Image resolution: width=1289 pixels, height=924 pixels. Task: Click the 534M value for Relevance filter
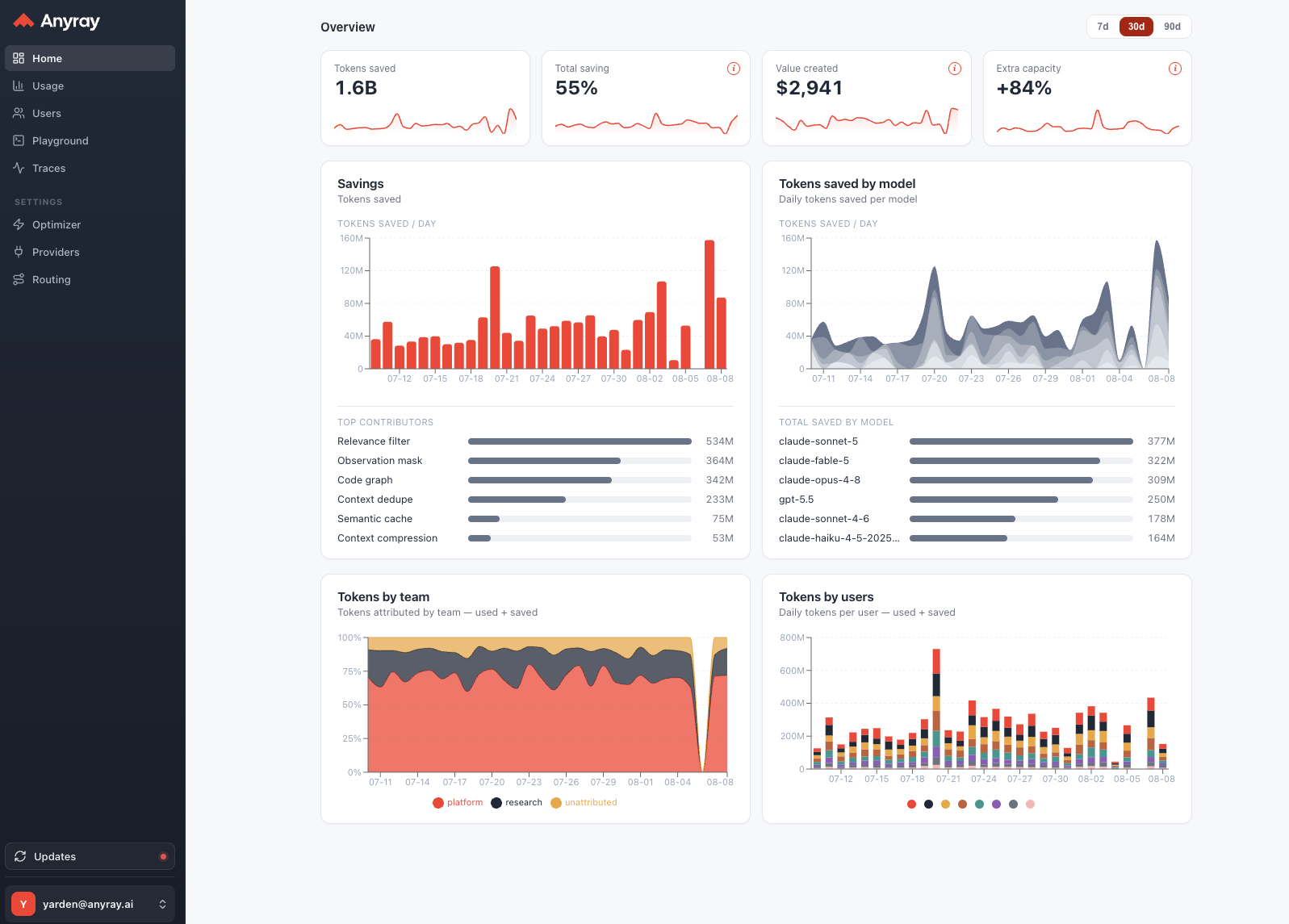[x=720, y=441]
